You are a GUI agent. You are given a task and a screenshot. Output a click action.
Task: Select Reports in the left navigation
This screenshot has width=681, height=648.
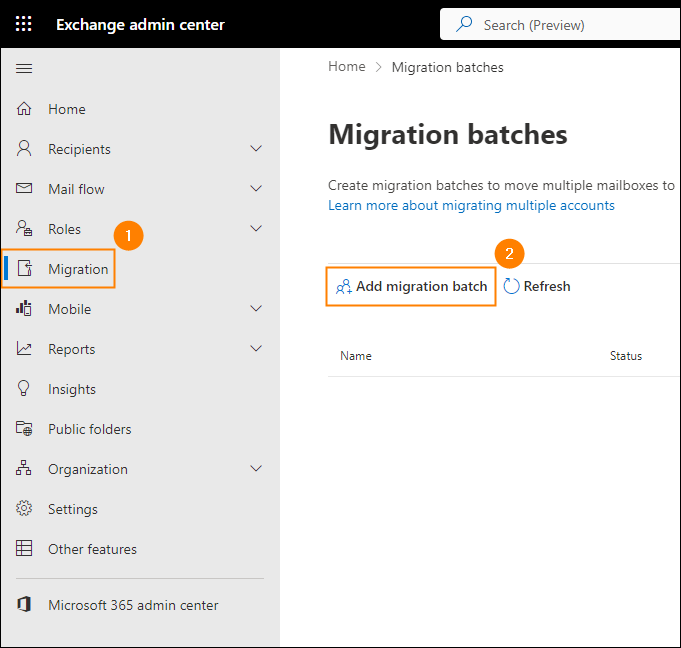tap(72, 350)
